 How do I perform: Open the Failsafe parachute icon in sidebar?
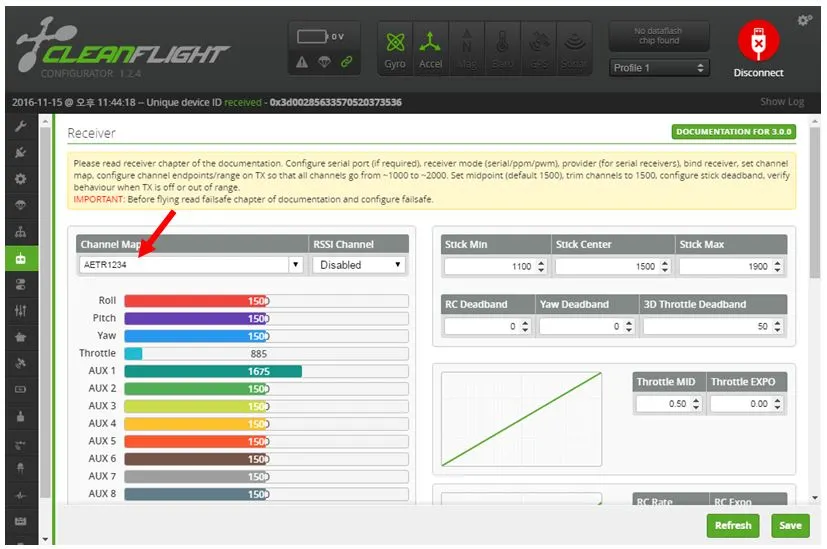click(21, 205)
